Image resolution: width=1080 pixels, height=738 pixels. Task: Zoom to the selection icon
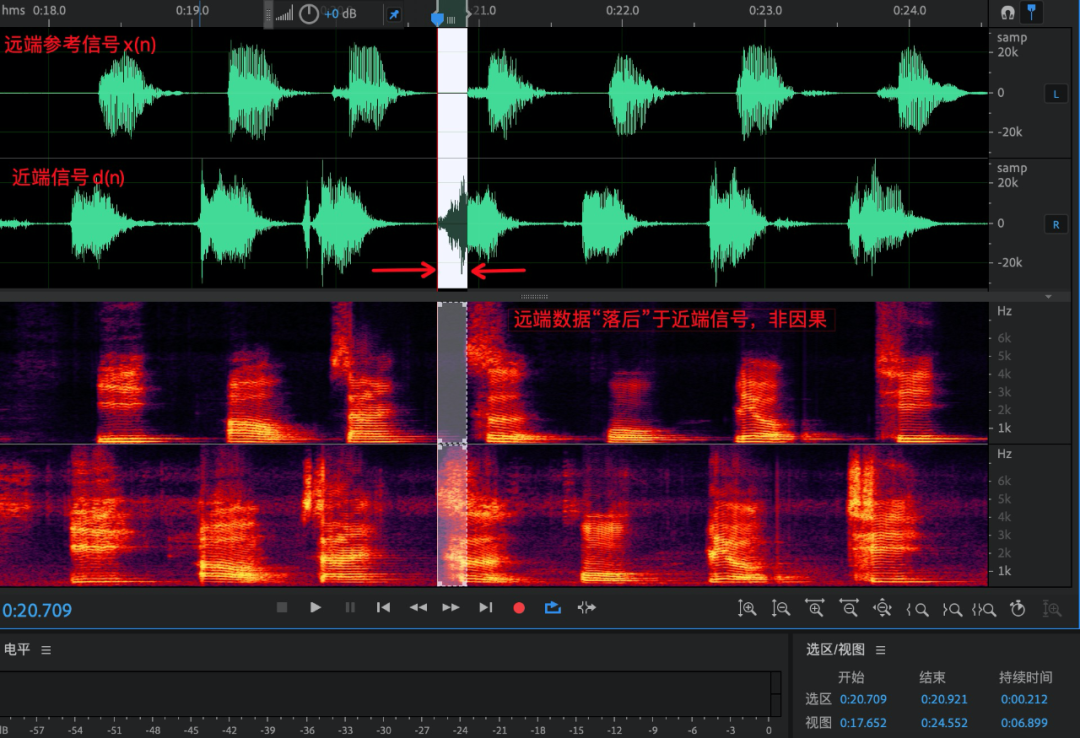coord(984,607)
